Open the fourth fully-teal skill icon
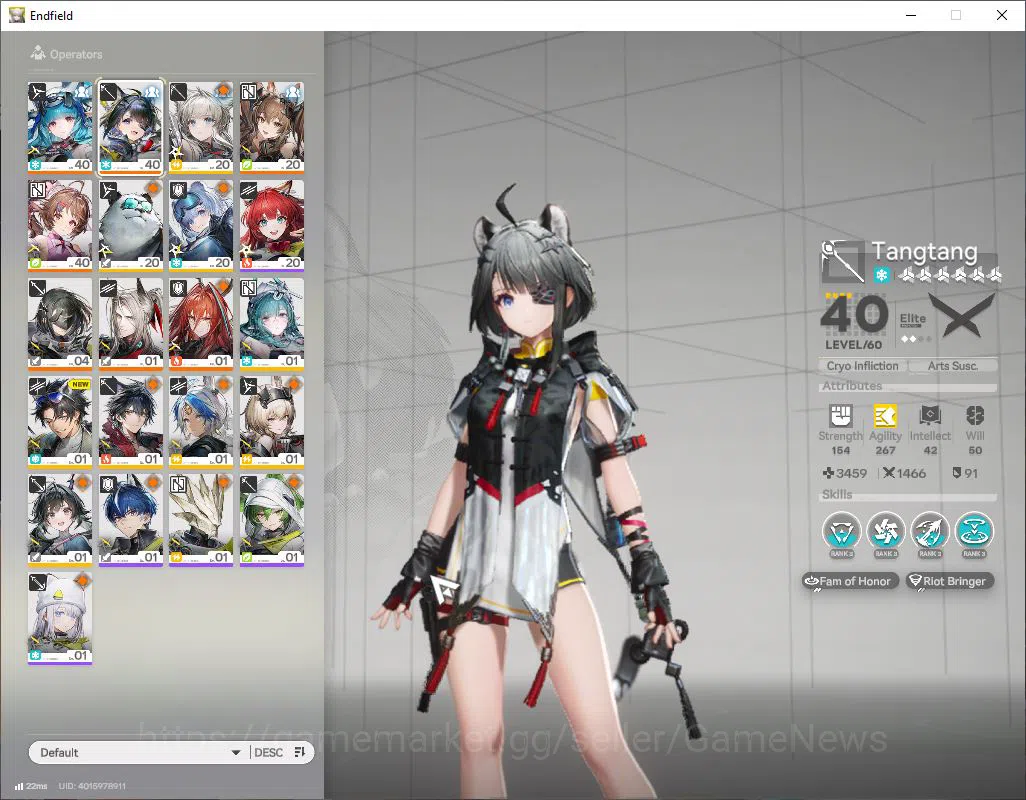 point(974,530)
